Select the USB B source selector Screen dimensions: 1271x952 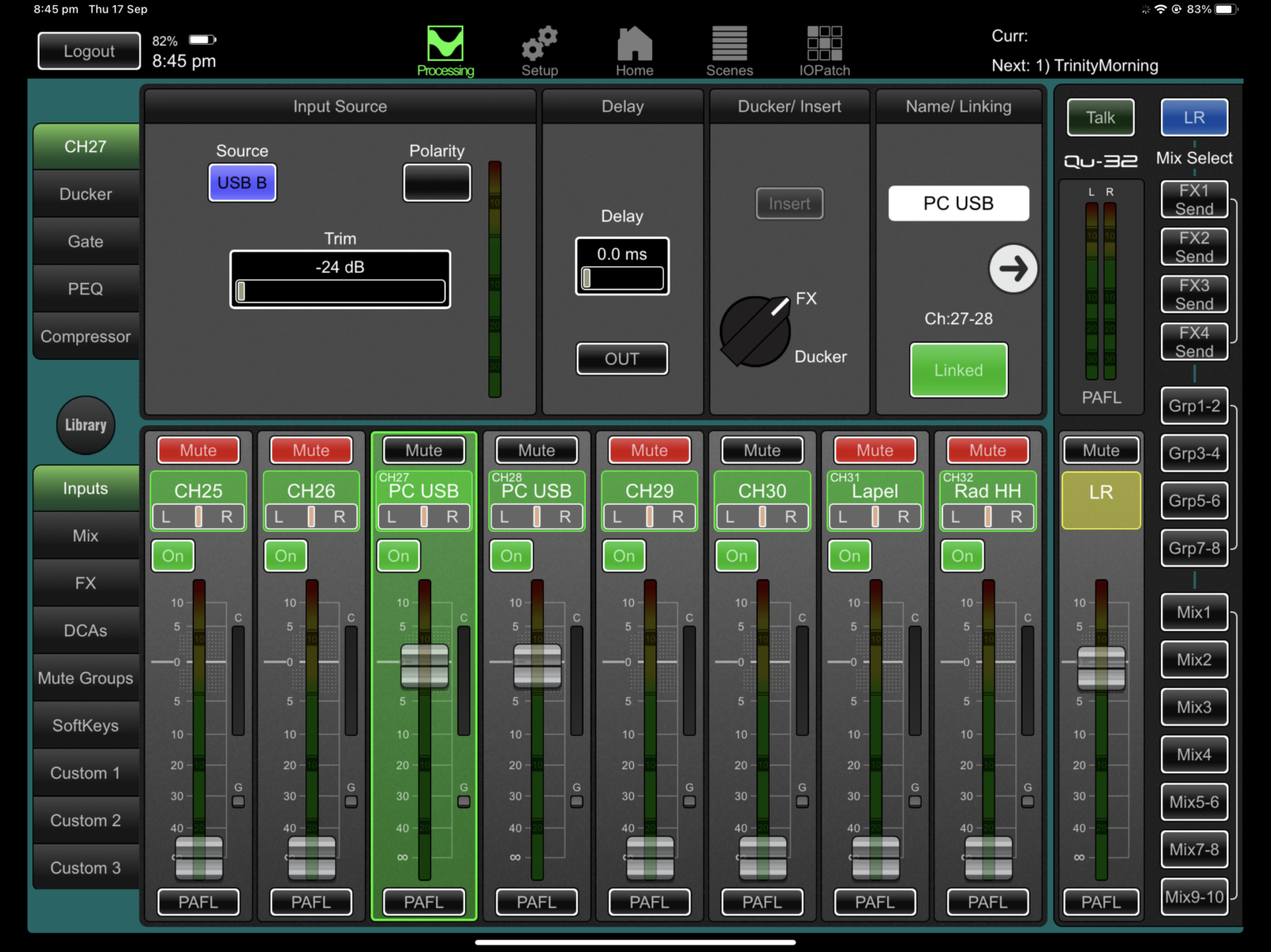[242, 183]
